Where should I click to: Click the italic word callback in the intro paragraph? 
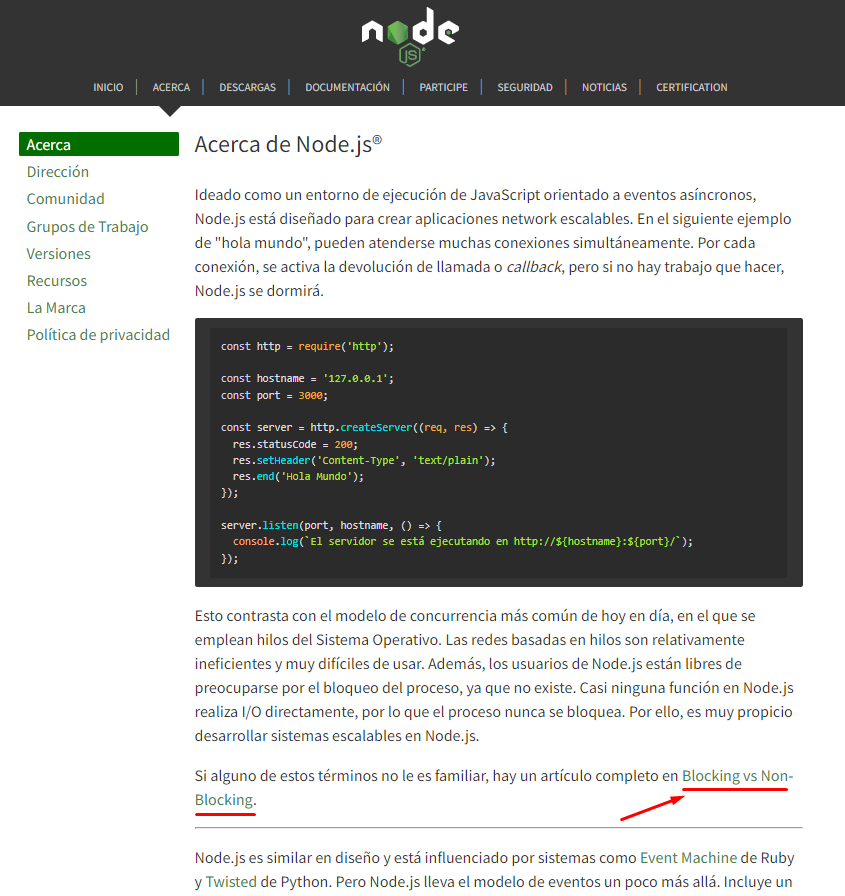[x=534, y=267]
